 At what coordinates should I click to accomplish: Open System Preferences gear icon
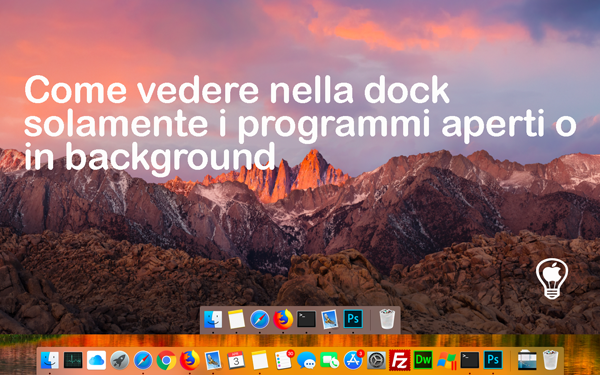tap(377, 360)
